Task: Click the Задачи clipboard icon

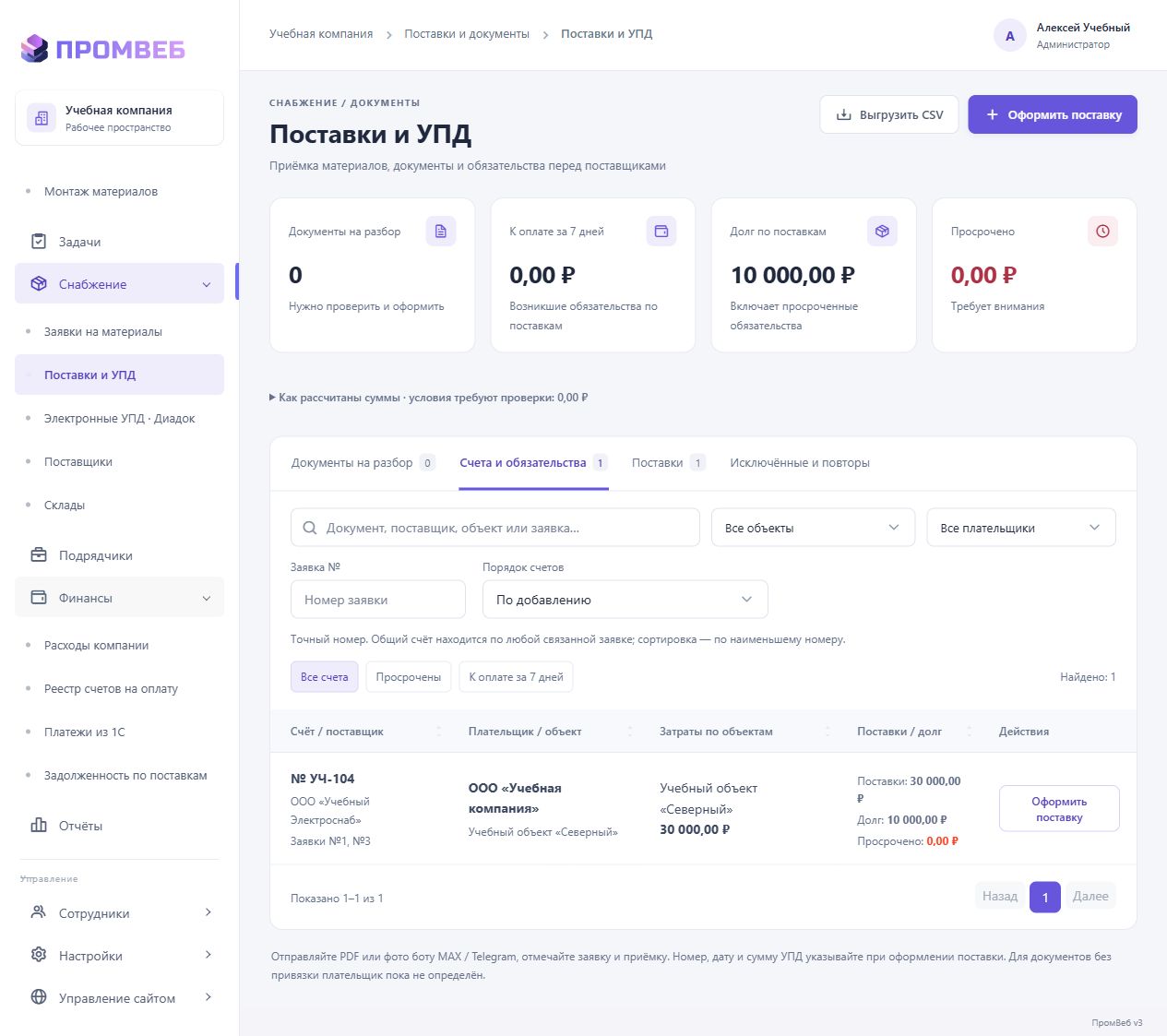Action: click(x=39, y=242)
